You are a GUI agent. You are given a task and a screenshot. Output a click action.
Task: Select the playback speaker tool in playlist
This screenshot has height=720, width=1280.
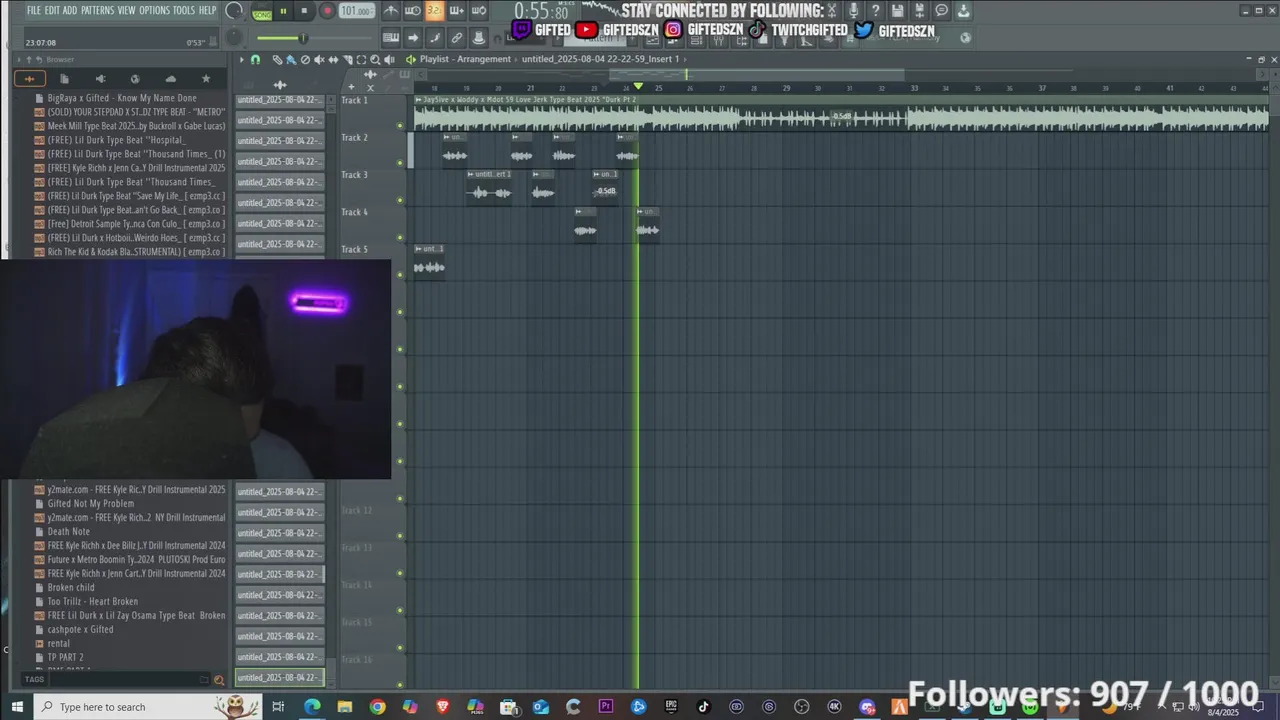pyautogui.click(x=389, y=59)
